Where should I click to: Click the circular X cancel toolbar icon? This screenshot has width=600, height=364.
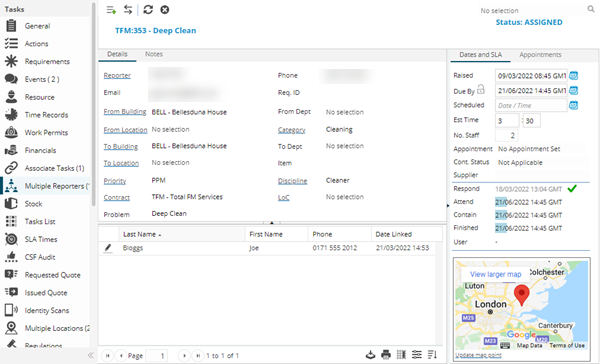(165, 10)
